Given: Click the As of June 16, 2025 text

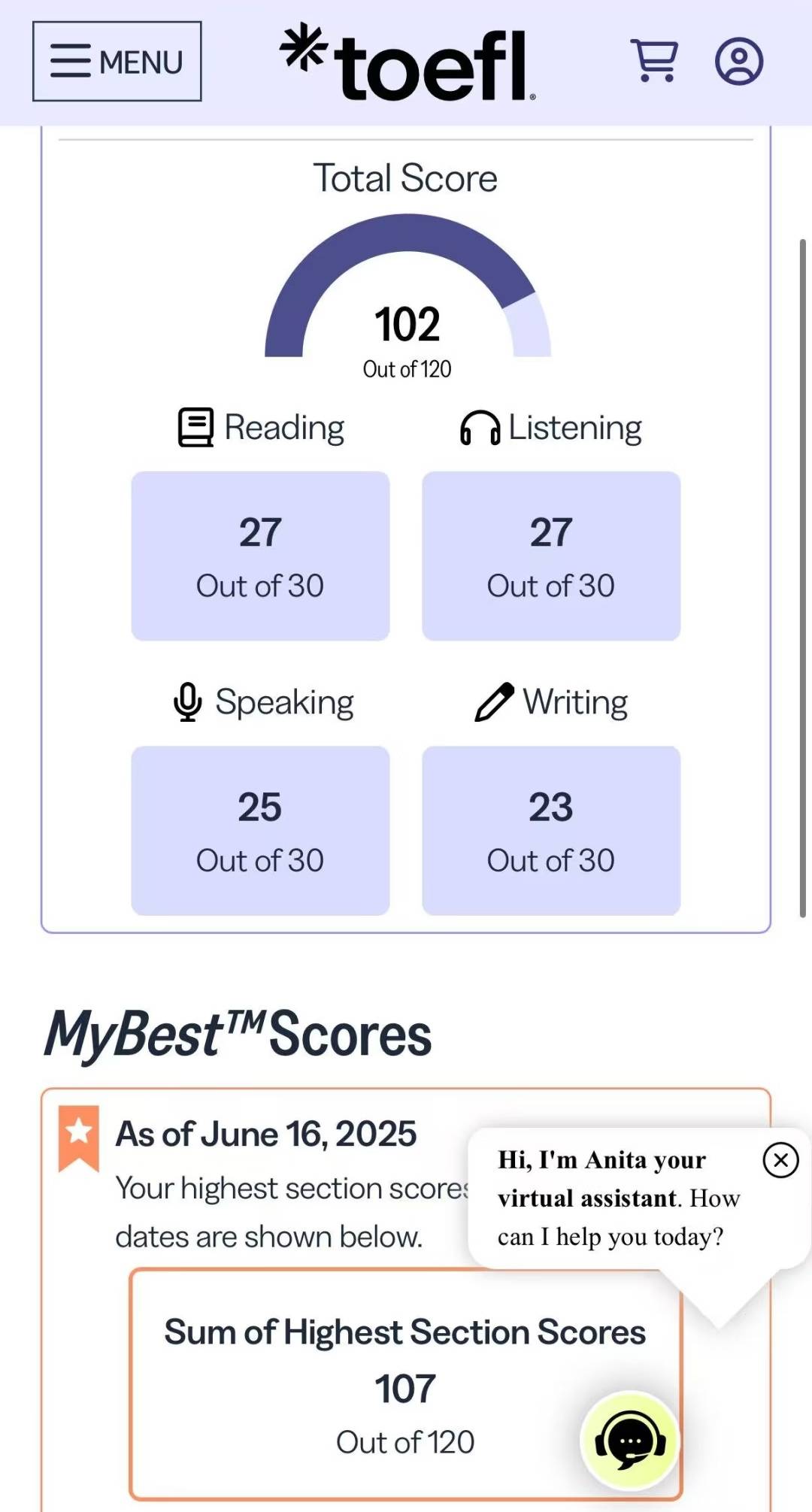Looking at the screenshot, I should (x=265, y=1134).
